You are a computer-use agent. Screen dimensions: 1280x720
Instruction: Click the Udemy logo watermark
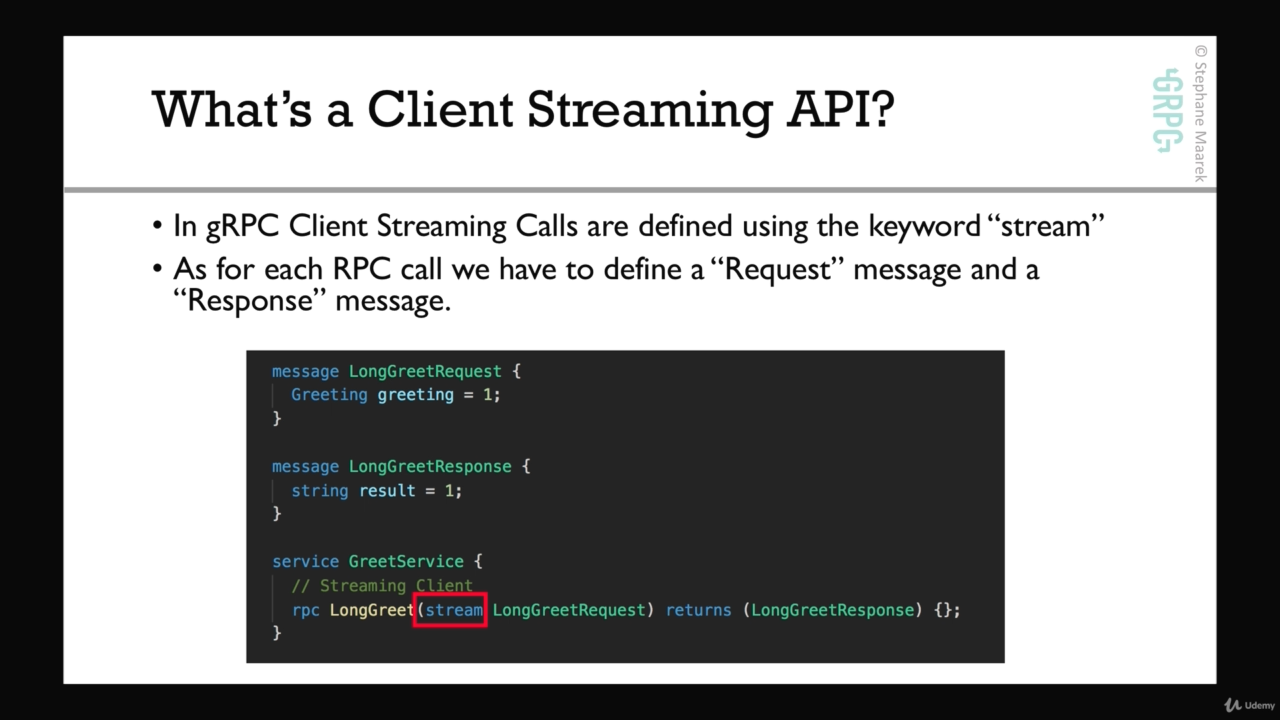click(x=1250, y=705)
